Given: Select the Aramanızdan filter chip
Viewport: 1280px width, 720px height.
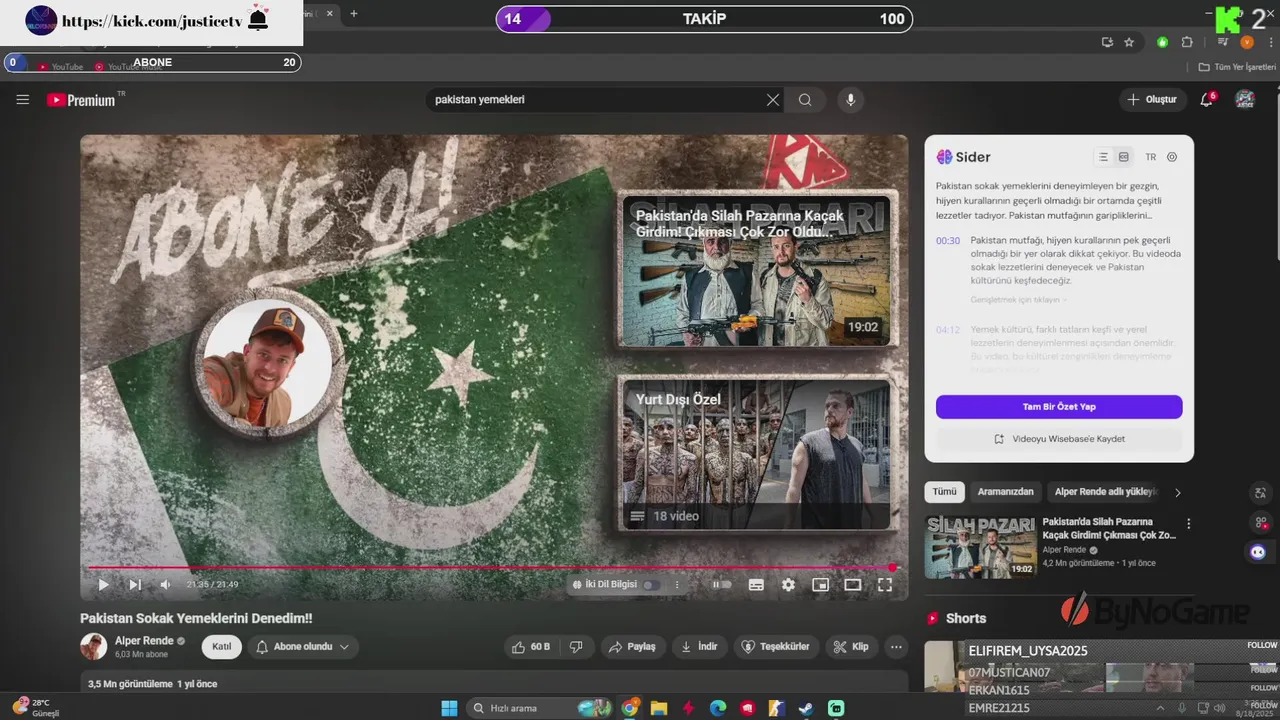Looking at the screenshot, I should point(1006,492).
